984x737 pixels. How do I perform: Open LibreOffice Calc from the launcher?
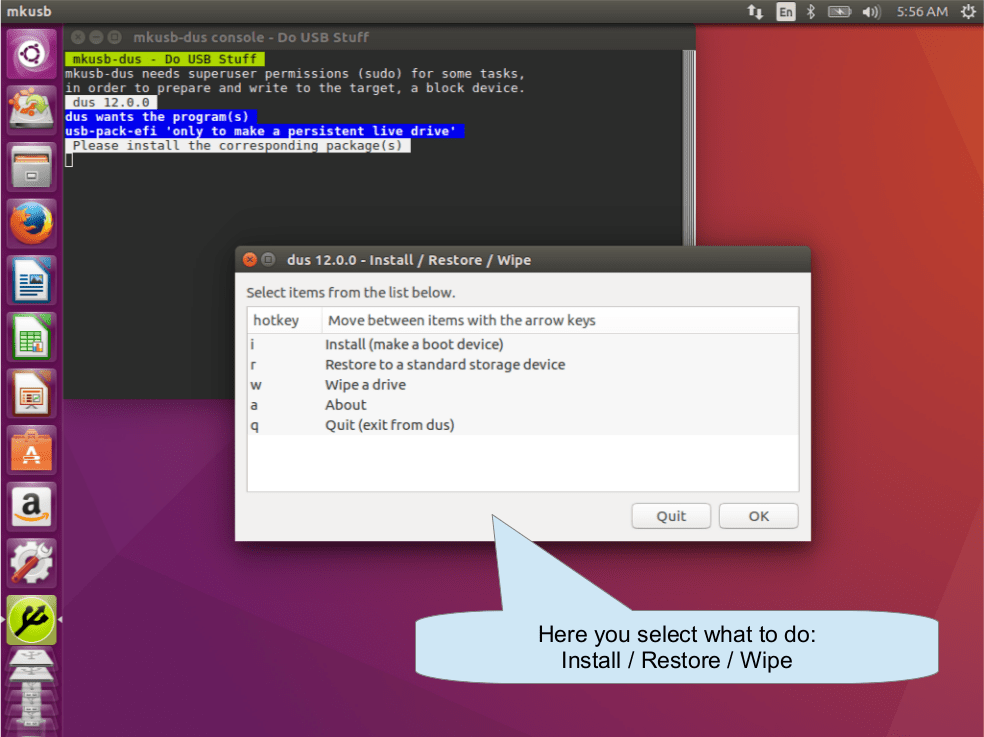click(31, 336)
